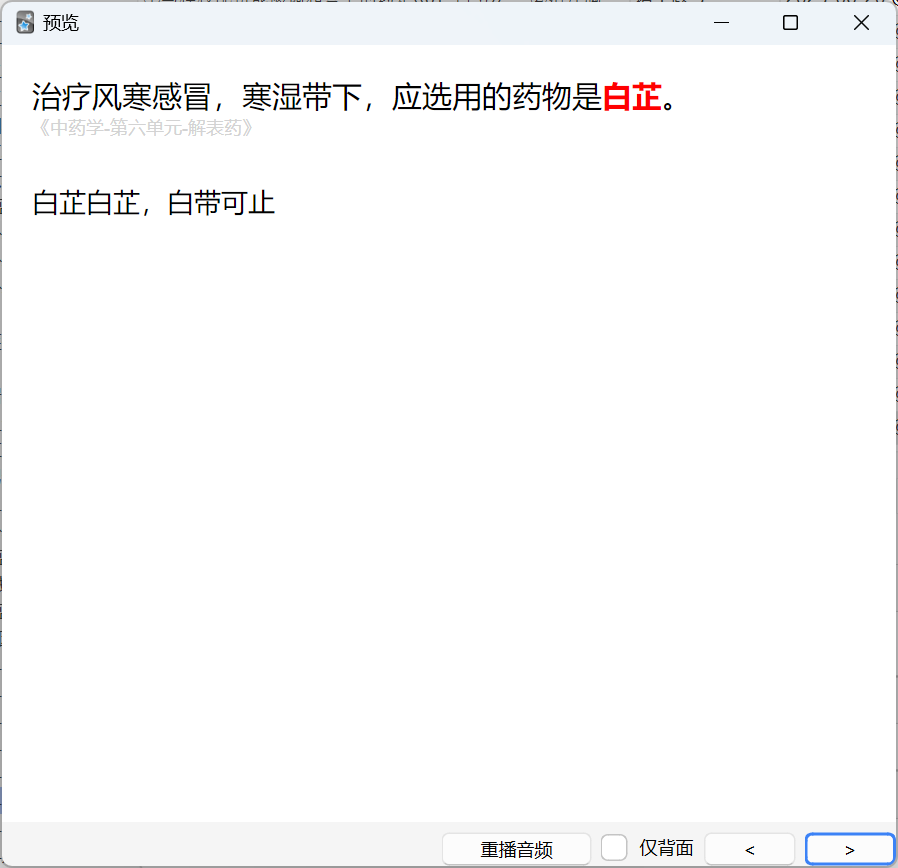The image size is (898, 868).
Task: Minimize the 预览 window
Action: [721, 23]
